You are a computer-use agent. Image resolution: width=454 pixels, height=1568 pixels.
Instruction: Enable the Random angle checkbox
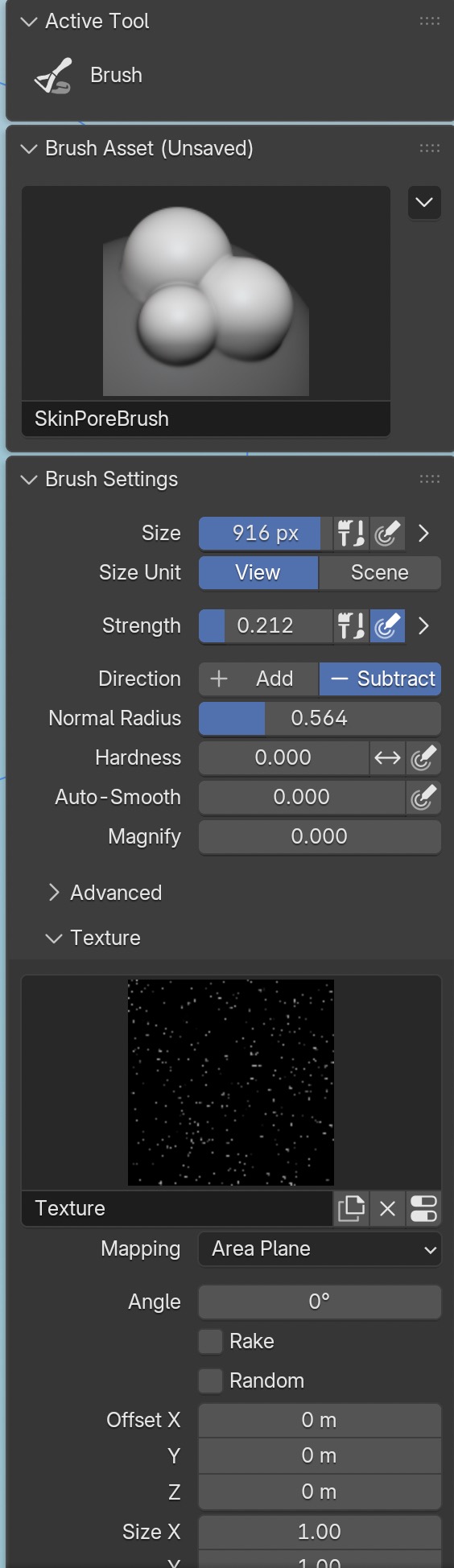[x=211, y=1380]
